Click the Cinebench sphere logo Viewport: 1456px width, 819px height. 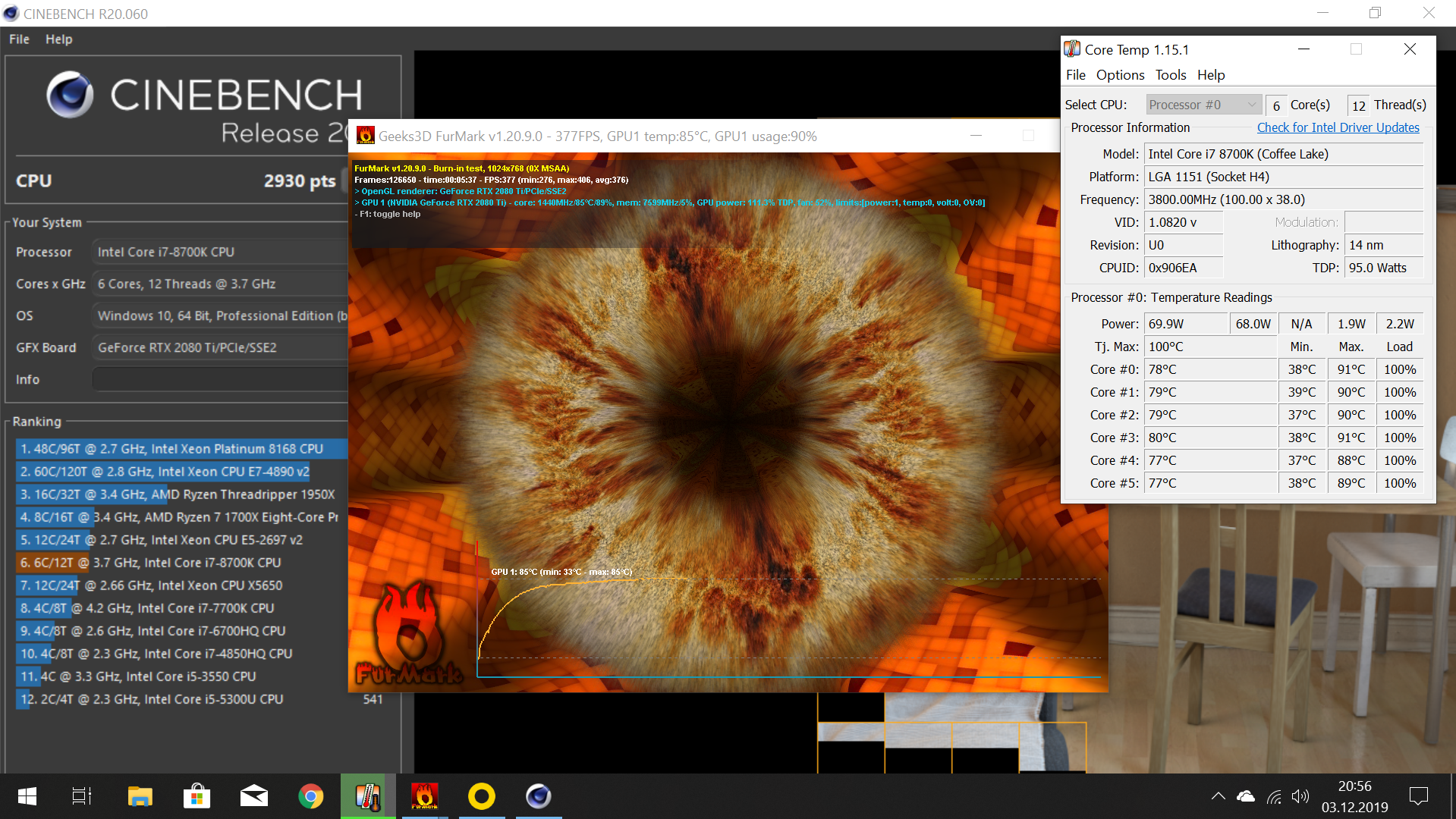(70, 95)
